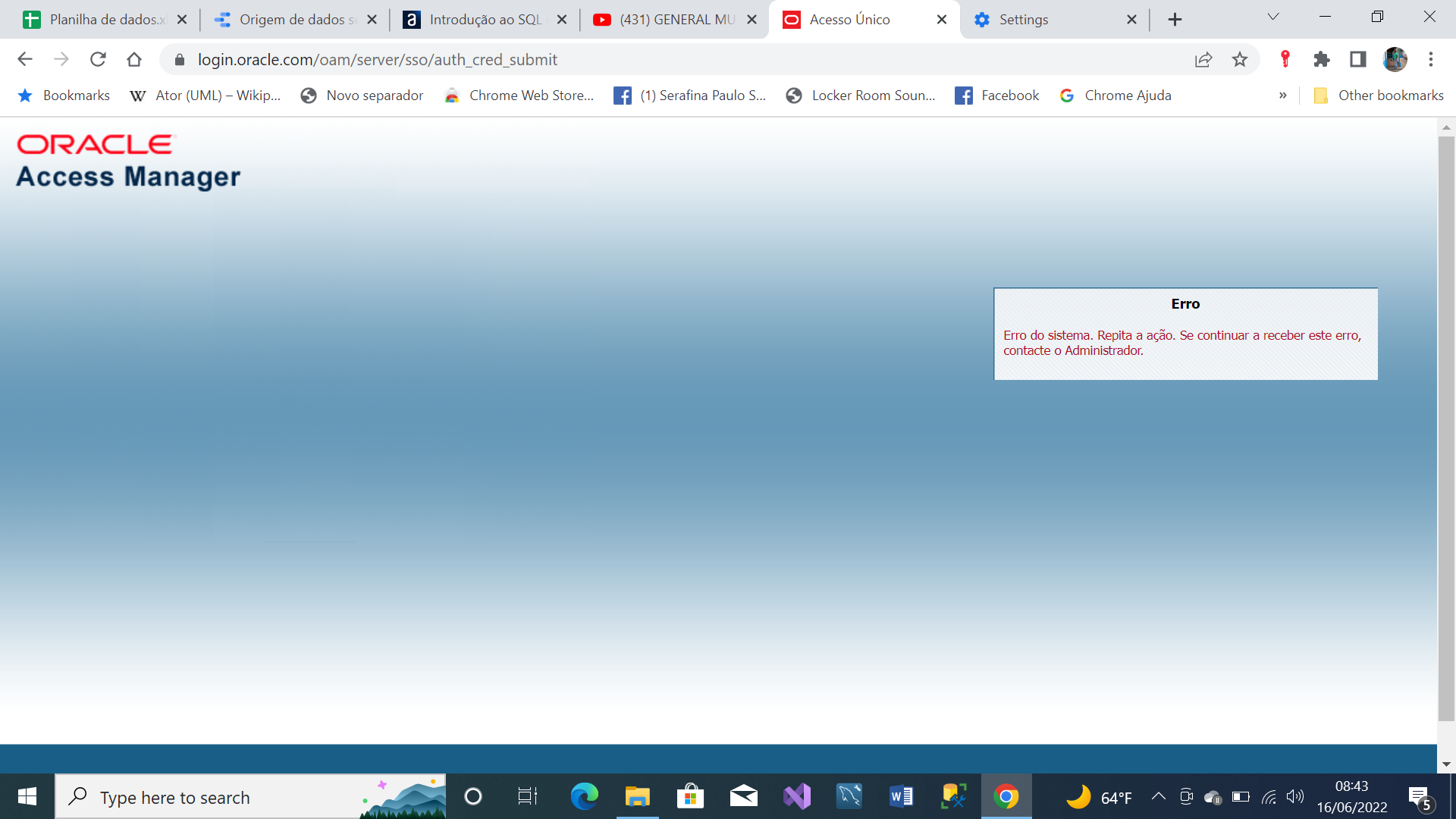Close the Origem de dados tab

pyautogui.click(x=372, y=20)
